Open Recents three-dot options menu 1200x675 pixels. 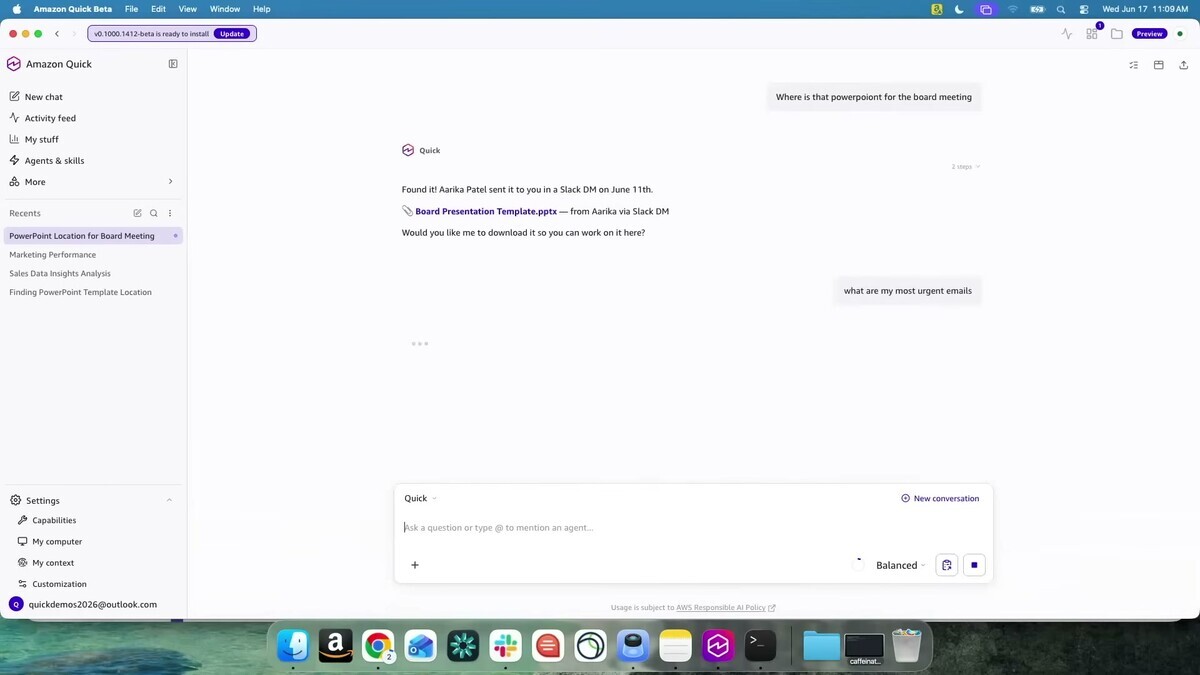pyautogui.click(x=170, y=213)
